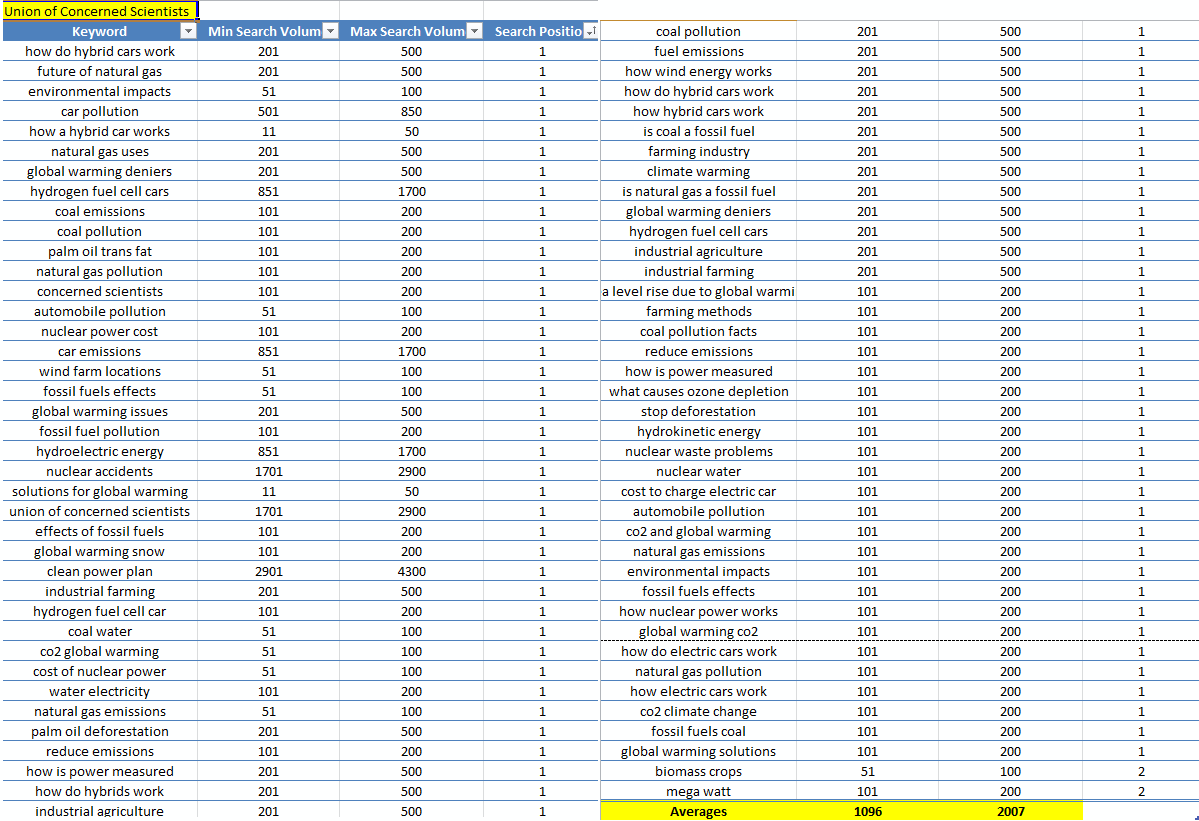Screen dimensions: 1199x821
Task: Select the 'fossil fuels coal' cell
Action: (x=698, y=731)
